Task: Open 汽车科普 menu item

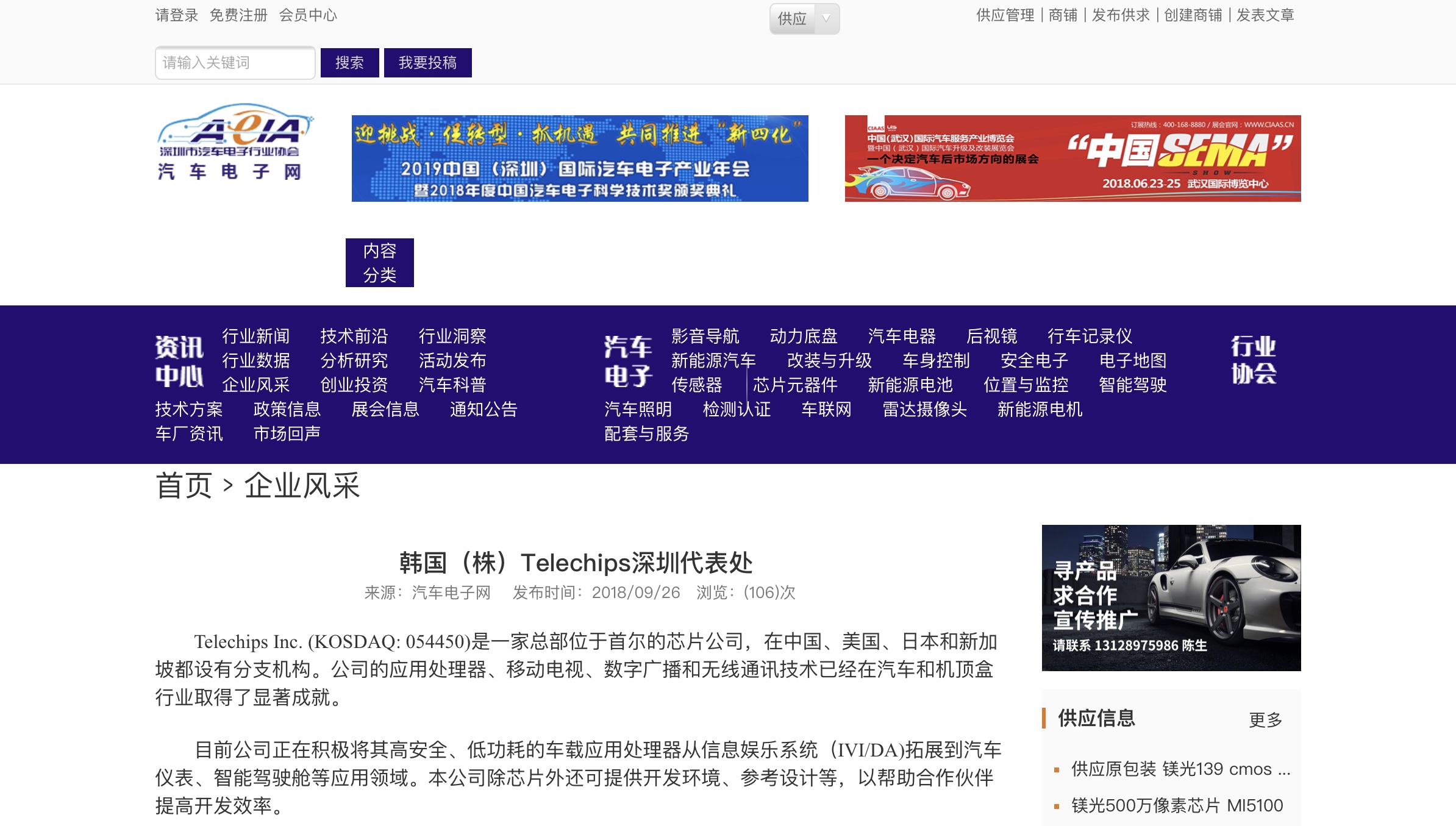Action: point(452,385)
